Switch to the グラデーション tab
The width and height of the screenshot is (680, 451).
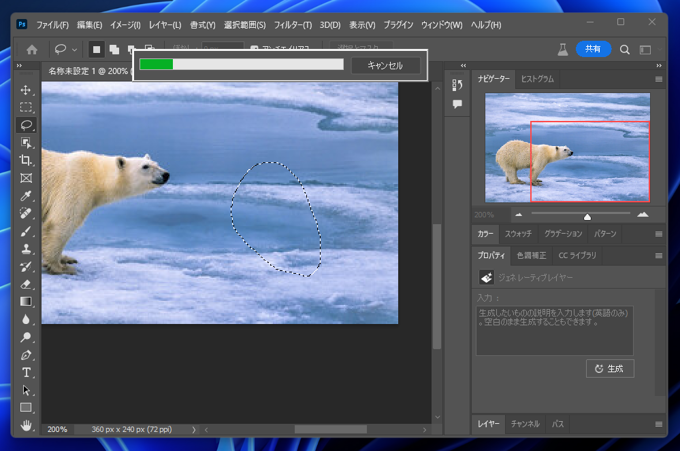pos(563,234)
